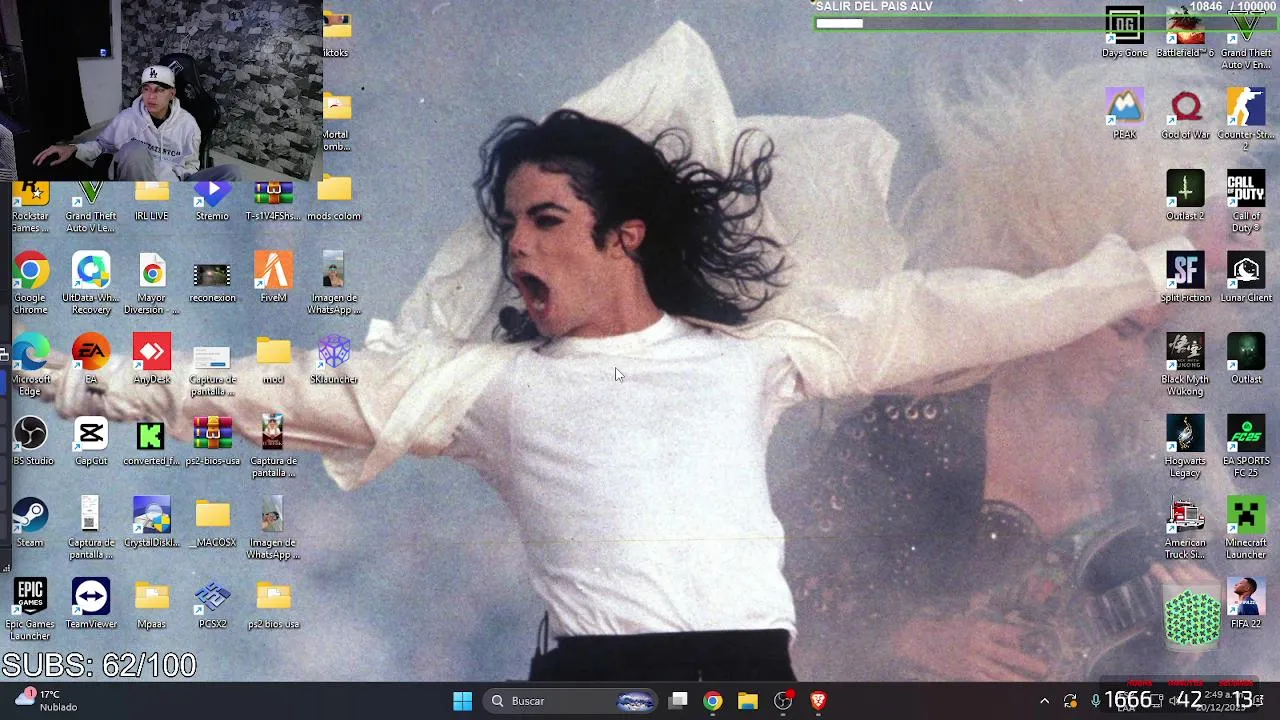
Task: Open File Explorer from the taskbar
Action: click(x=747, y=701)
